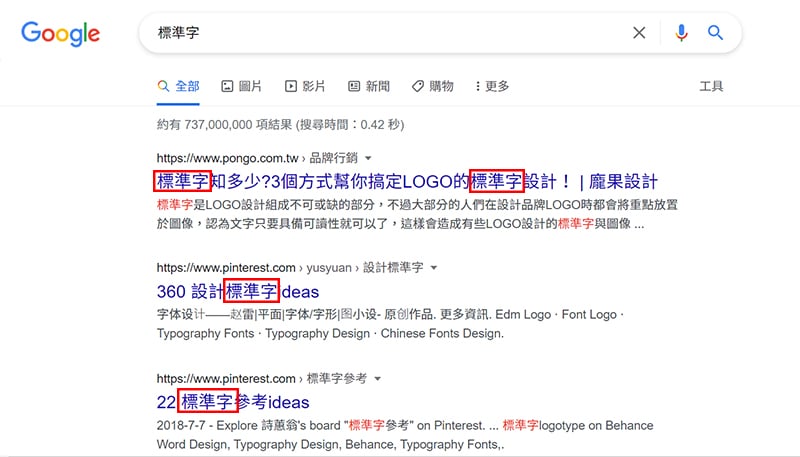Image resolution: width=800 pixels, height=457 pixels.
Task: Expand the pongo.com.tw result options arrow
Action: pyautogui.click(x=368, y=158)
